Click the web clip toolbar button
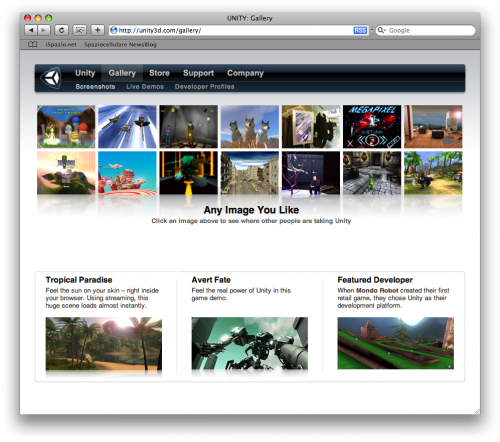 point(79,30)
